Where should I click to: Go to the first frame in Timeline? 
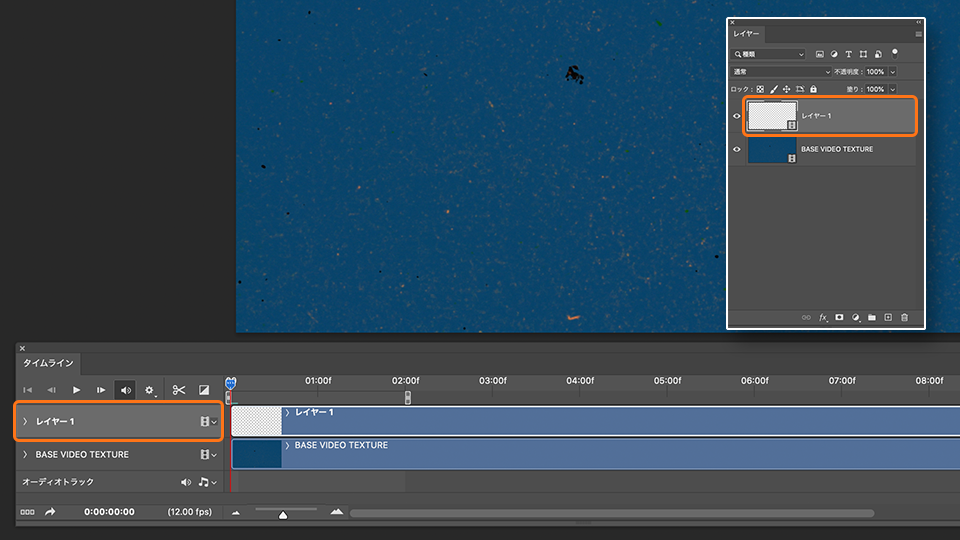click(28, 390)
